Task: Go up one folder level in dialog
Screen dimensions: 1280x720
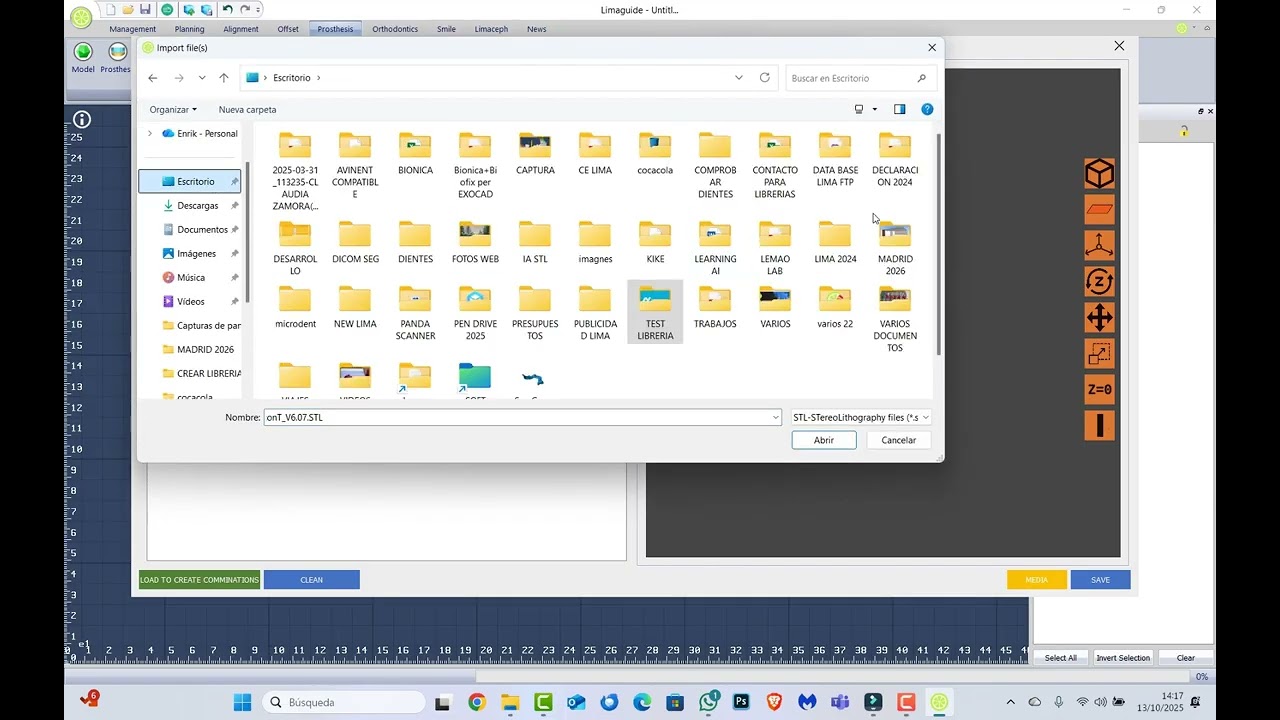Action: coord(224,78)
